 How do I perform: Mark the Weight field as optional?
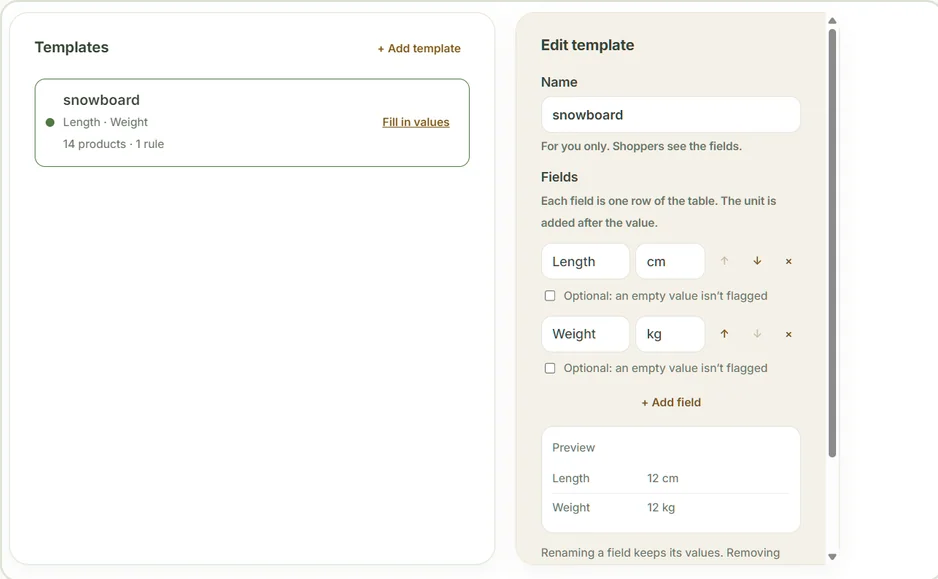pos(550,368)
